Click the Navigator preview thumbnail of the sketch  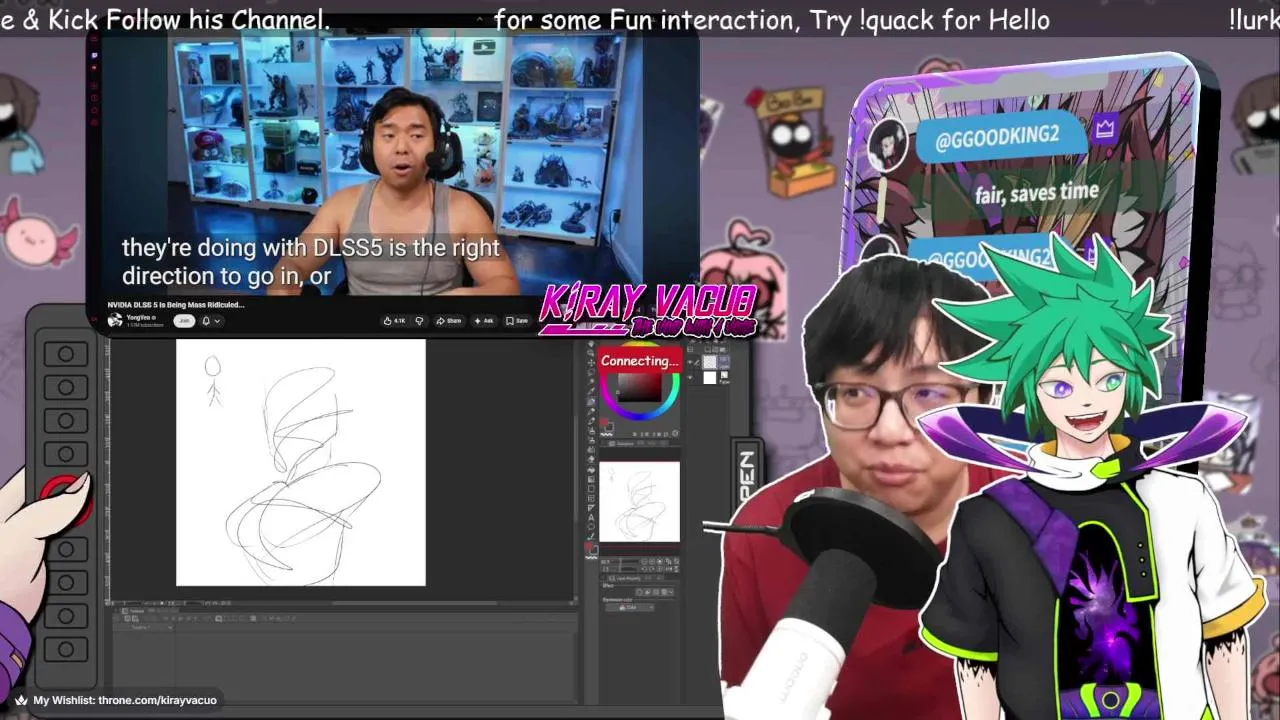point(639,501)
